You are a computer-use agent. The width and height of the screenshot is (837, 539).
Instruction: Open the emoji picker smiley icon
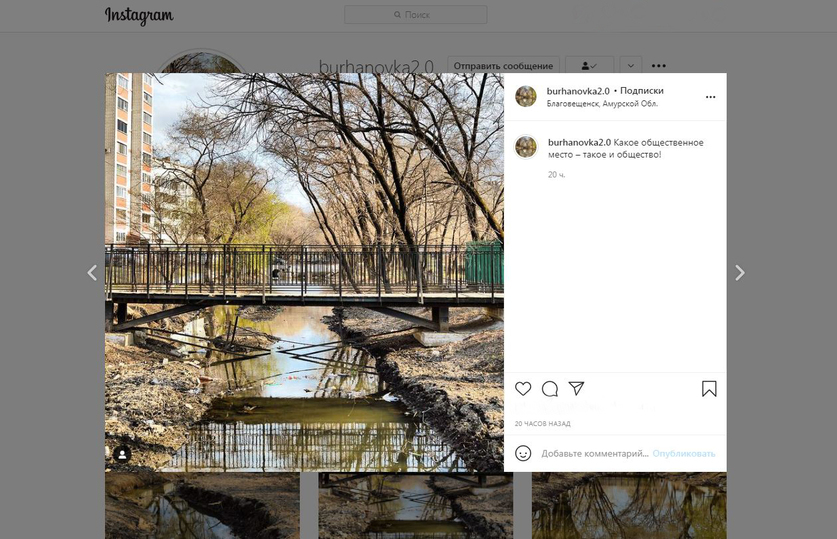[x=523, y=453]
